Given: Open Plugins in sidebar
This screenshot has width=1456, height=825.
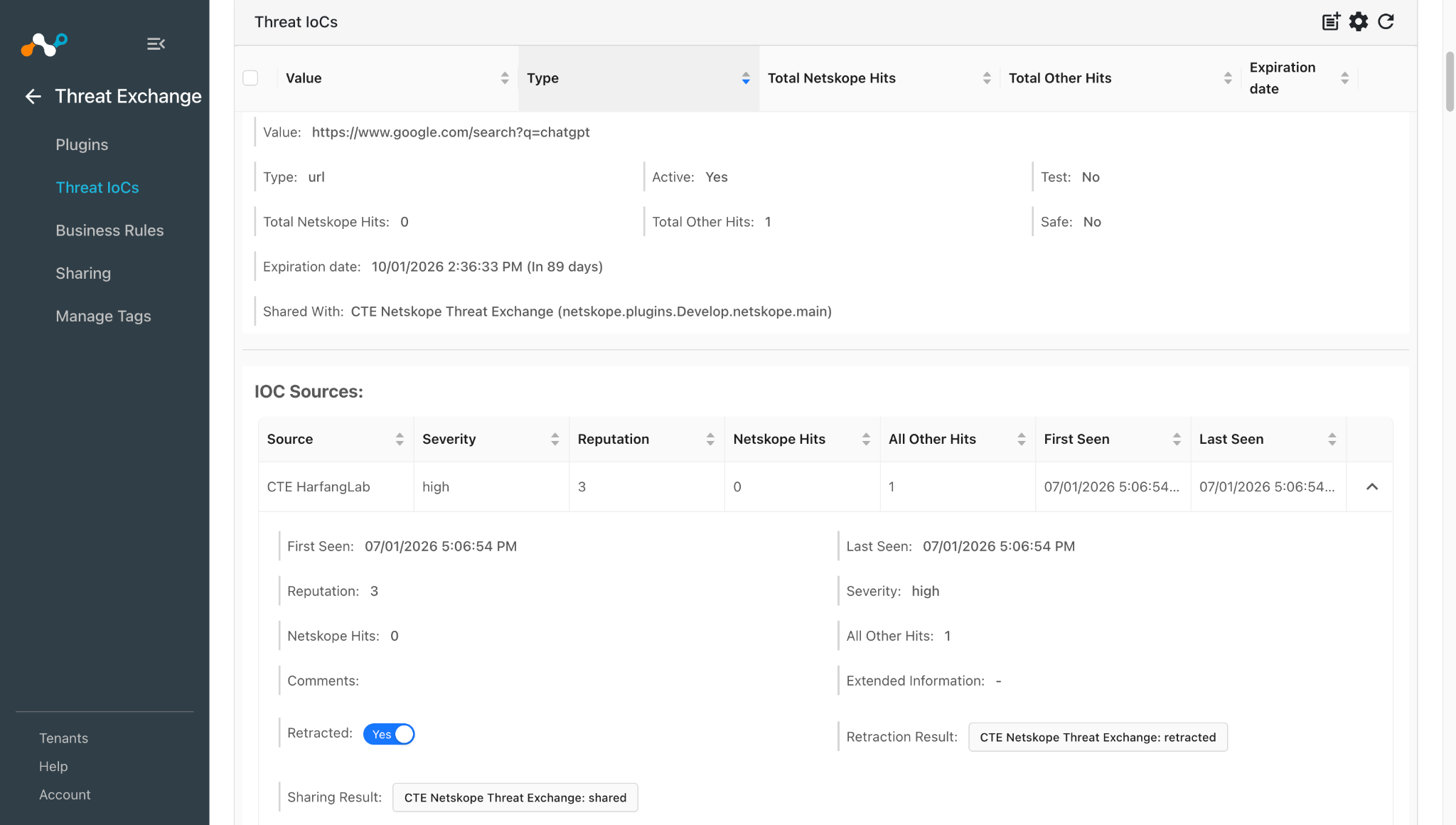Looking at the screenshot, I should point(82,145).
